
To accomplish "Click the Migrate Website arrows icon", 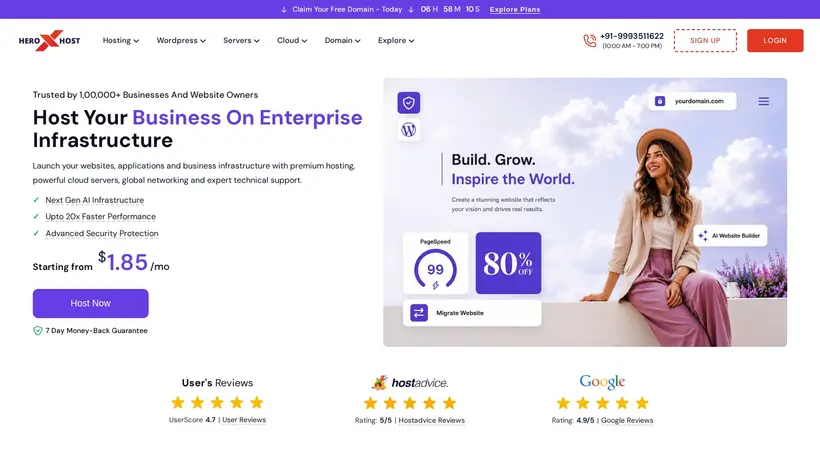I will click(x=418, y=313).
